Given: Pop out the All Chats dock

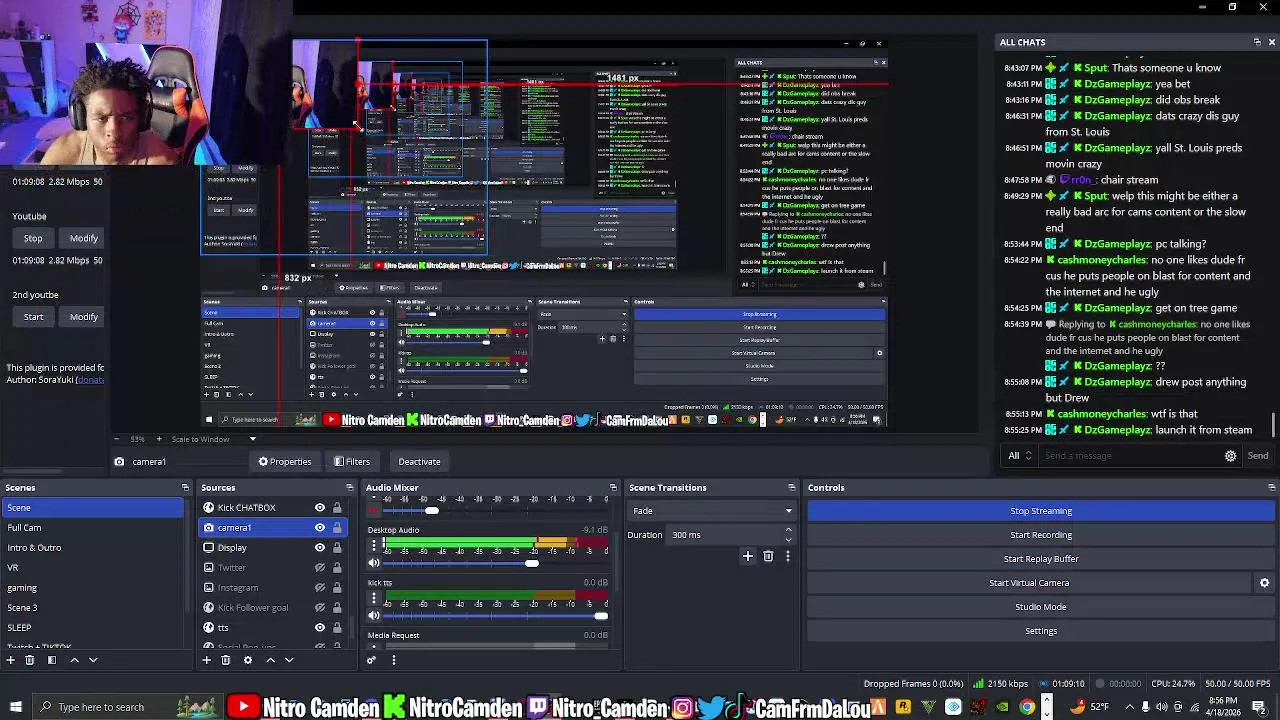Looking at the screenshot, I should tap(1257, 42).
